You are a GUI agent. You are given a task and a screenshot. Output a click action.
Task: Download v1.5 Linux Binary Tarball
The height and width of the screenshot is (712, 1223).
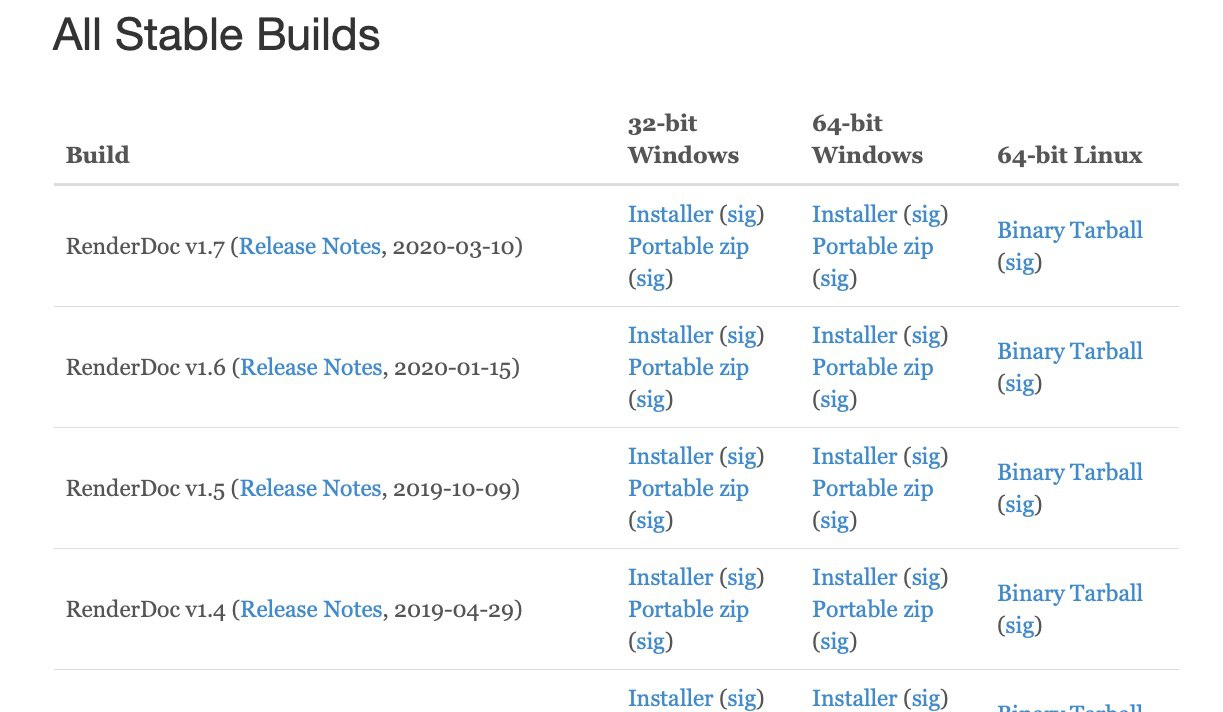coord(1070,472)
